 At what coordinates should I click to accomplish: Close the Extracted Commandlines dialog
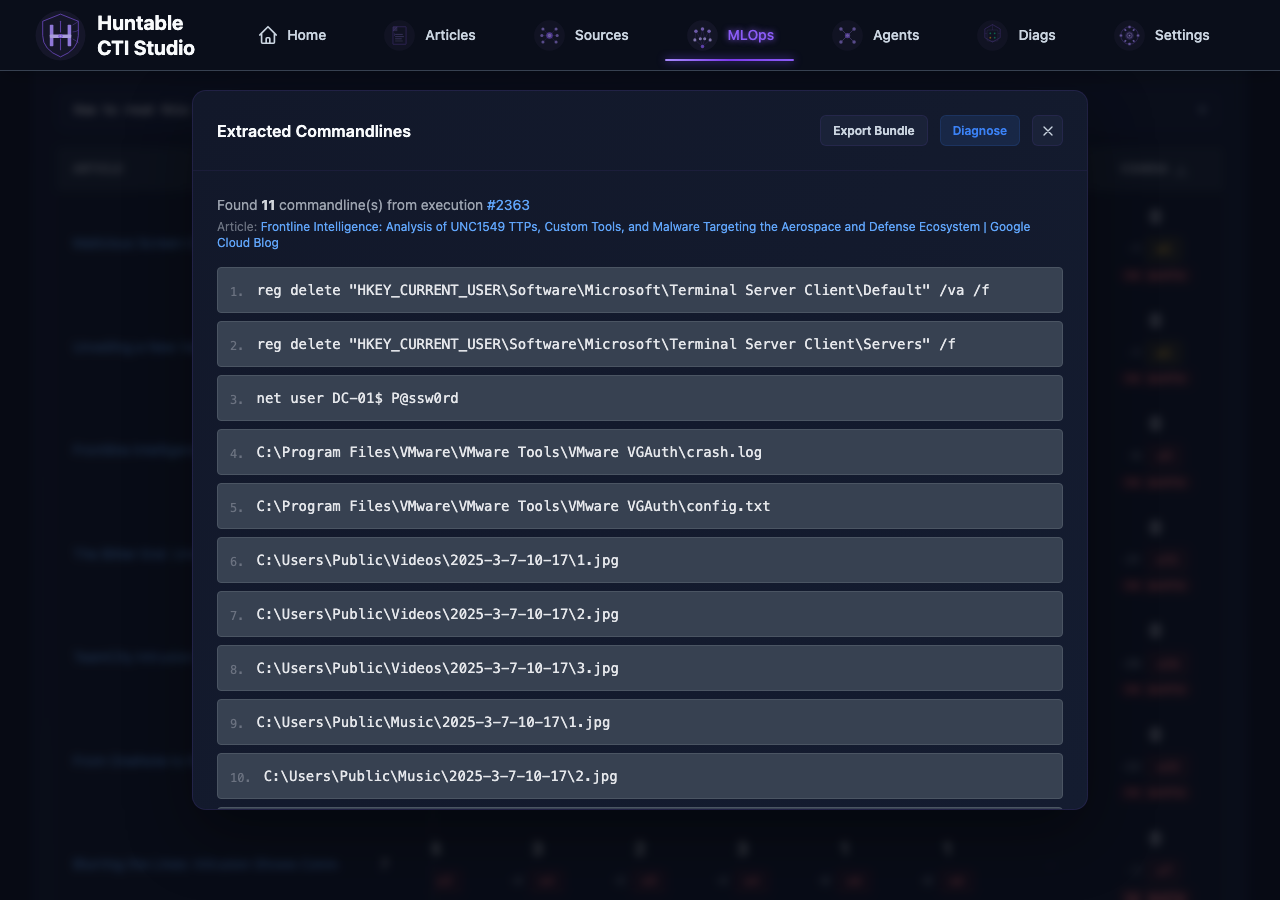pos(1047,131)
